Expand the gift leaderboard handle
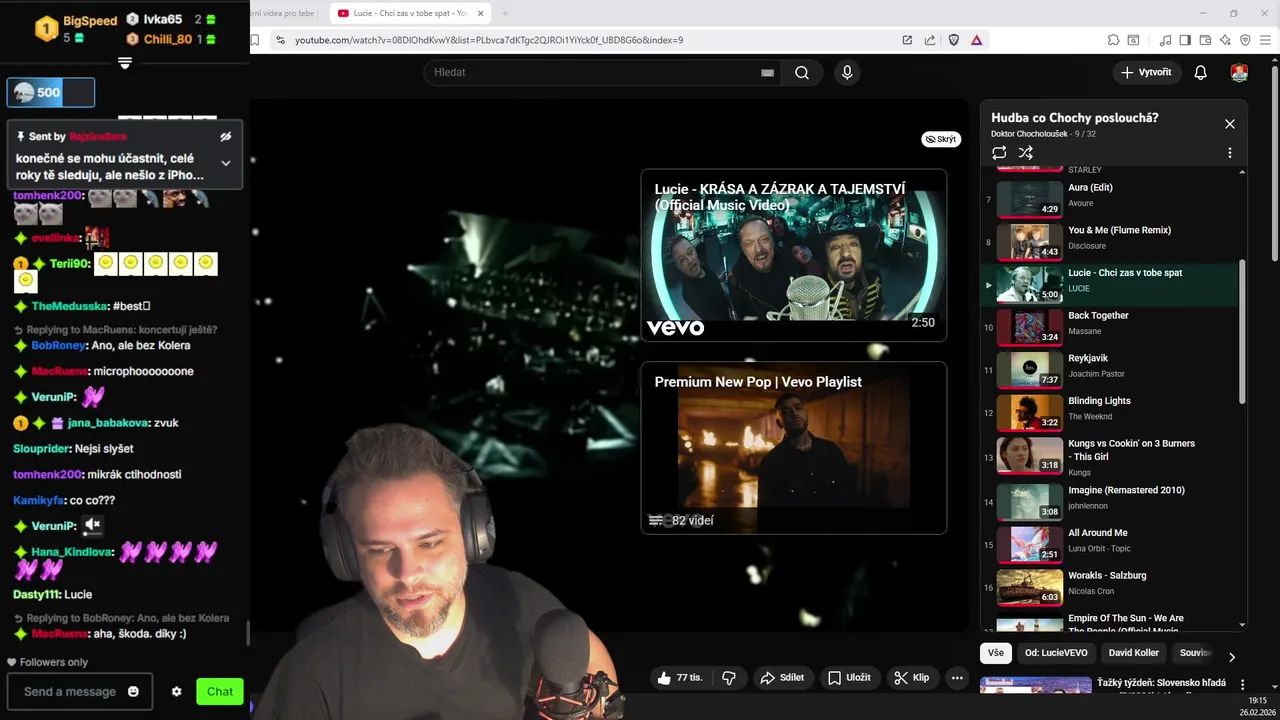The height and width of the screenshot is (720, 1280). 125,63
